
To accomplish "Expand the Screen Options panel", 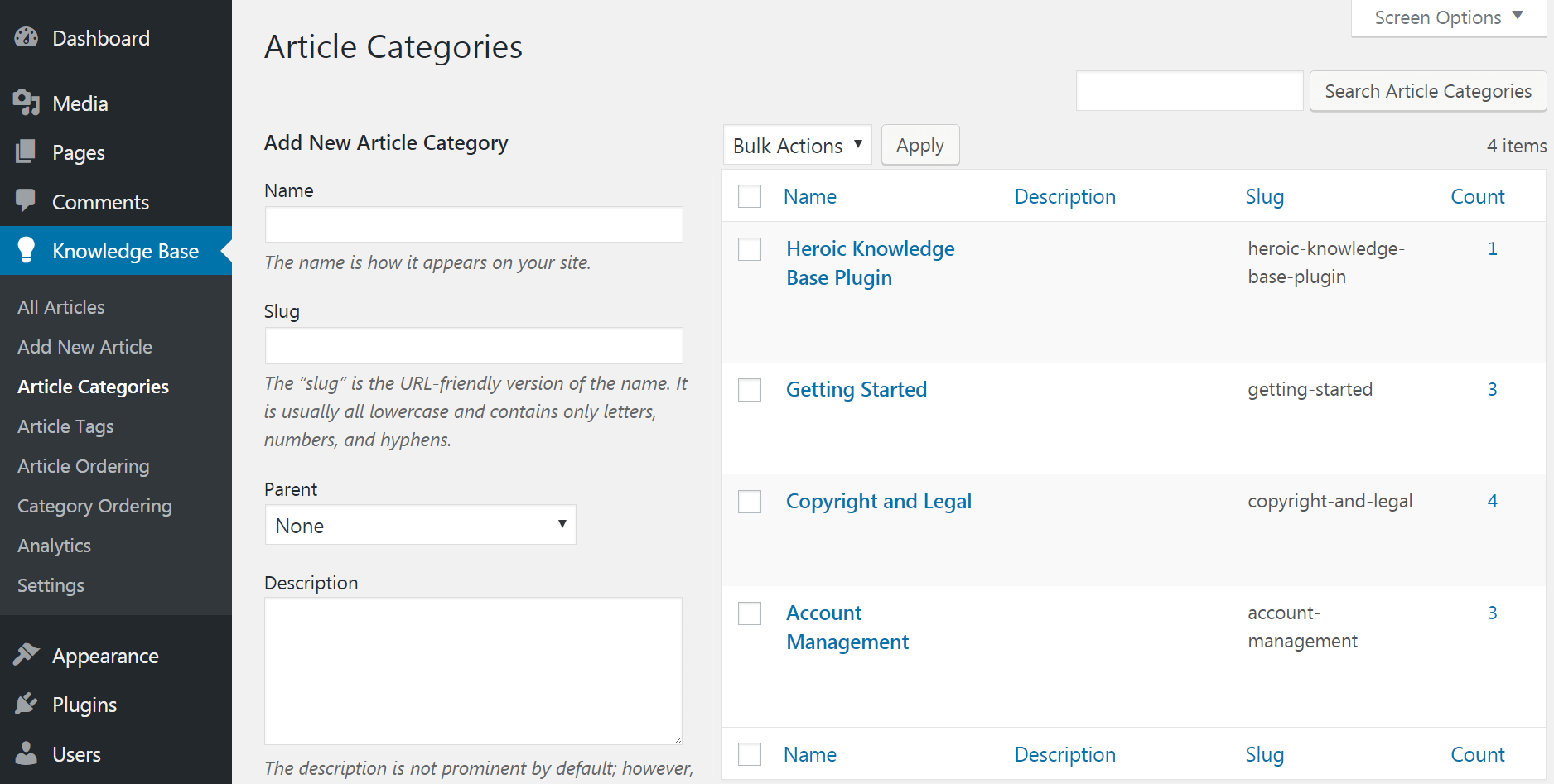I will (1446, 17).
